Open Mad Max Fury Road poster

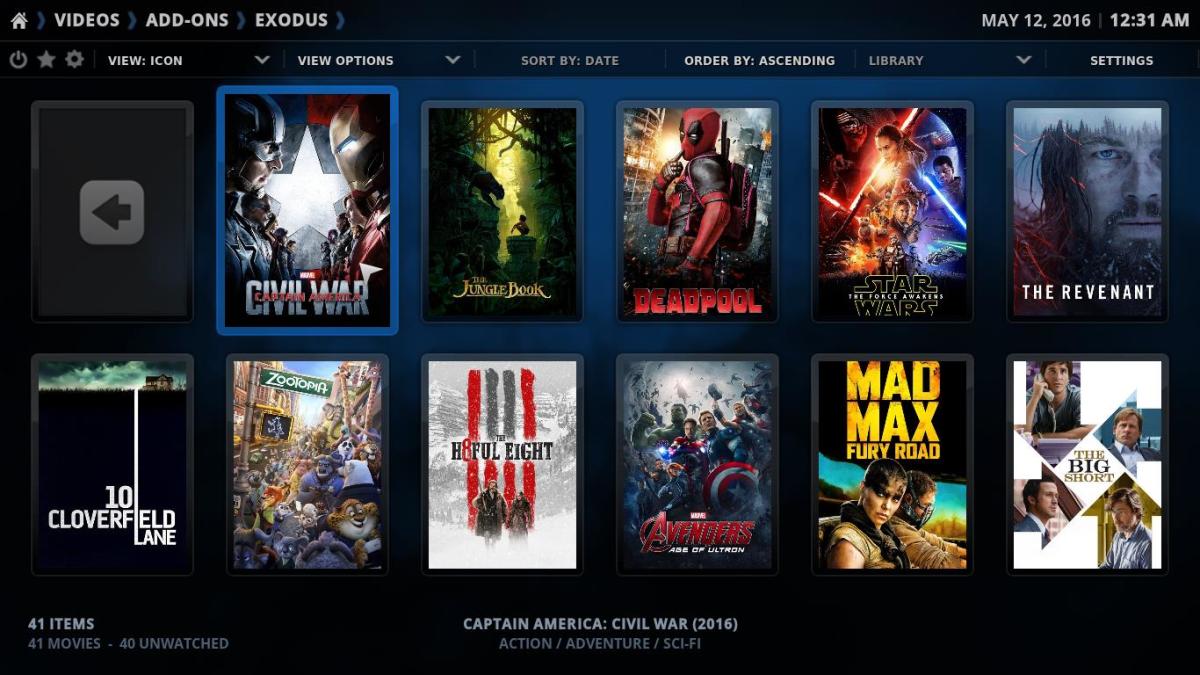point(892,465)
